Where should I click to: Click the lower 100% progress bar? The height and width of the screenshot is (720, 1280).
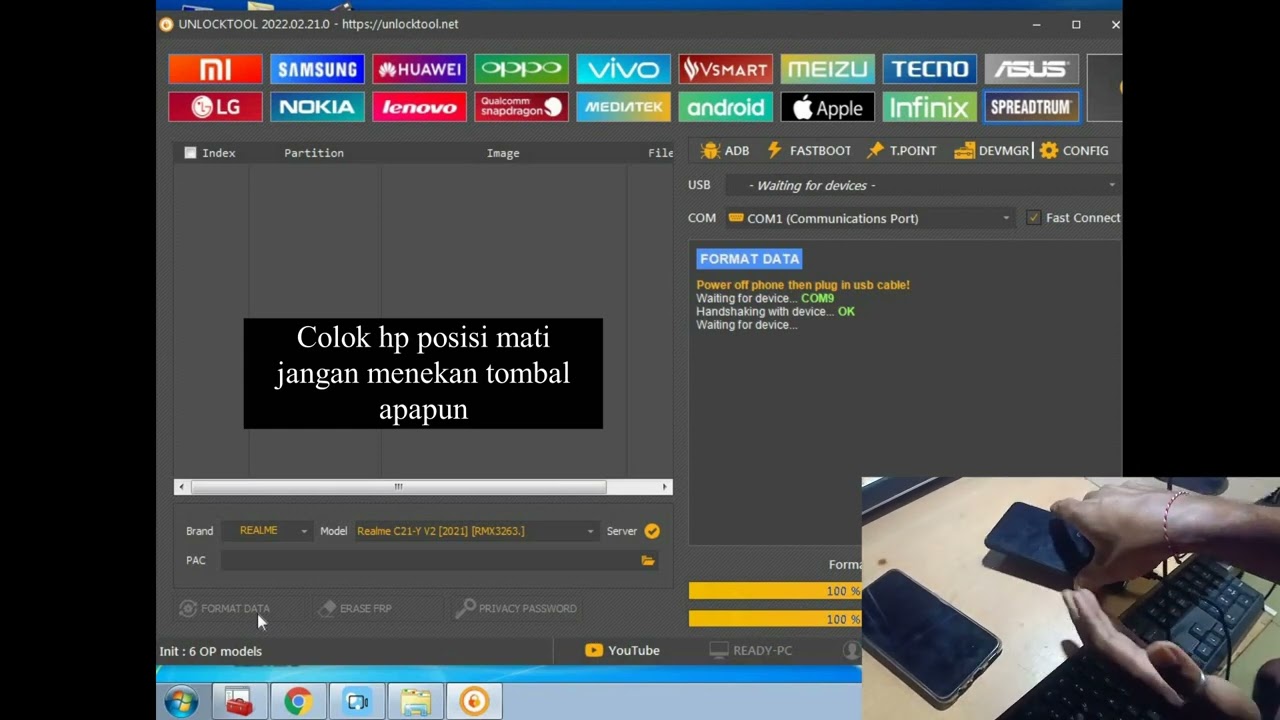tap(775, 619)
